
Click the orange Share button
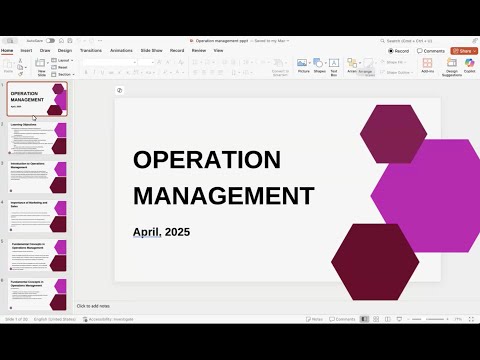click(x=464, y=51)
